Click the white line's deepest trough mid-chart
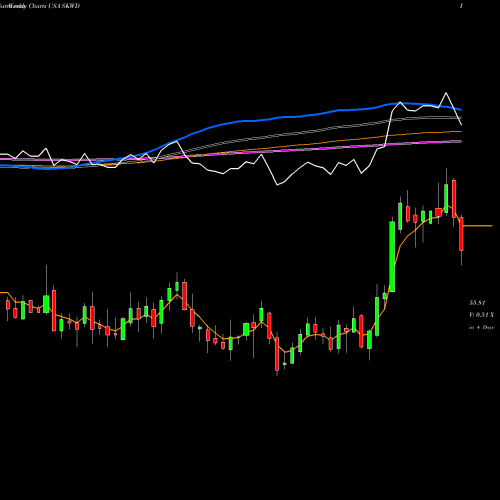Image resolution: width=500 pixels, height=500 pixels. (277, 185)
